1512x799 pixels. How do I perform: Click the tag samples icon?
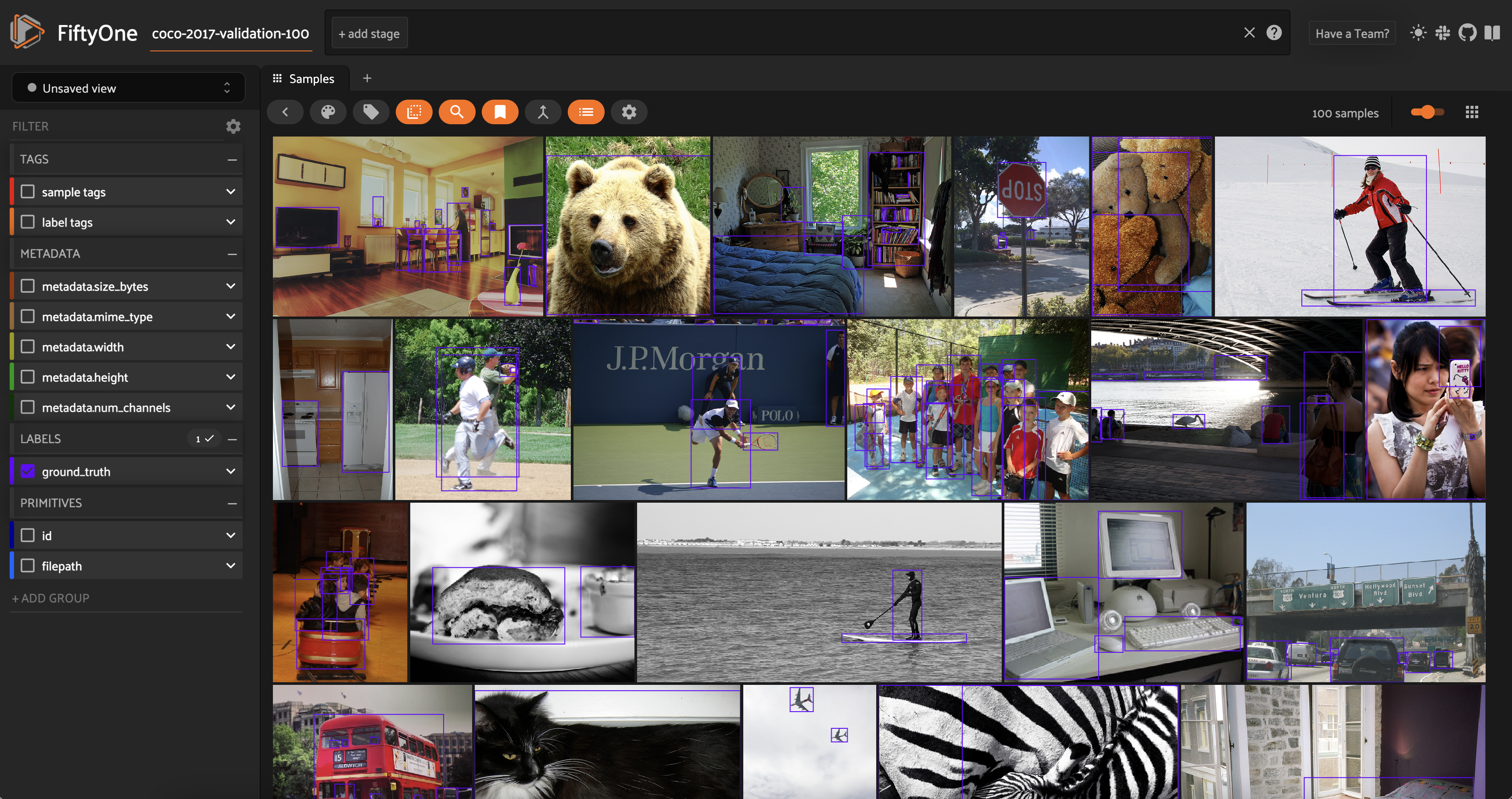pyautogui.click(x=370, y=112)
